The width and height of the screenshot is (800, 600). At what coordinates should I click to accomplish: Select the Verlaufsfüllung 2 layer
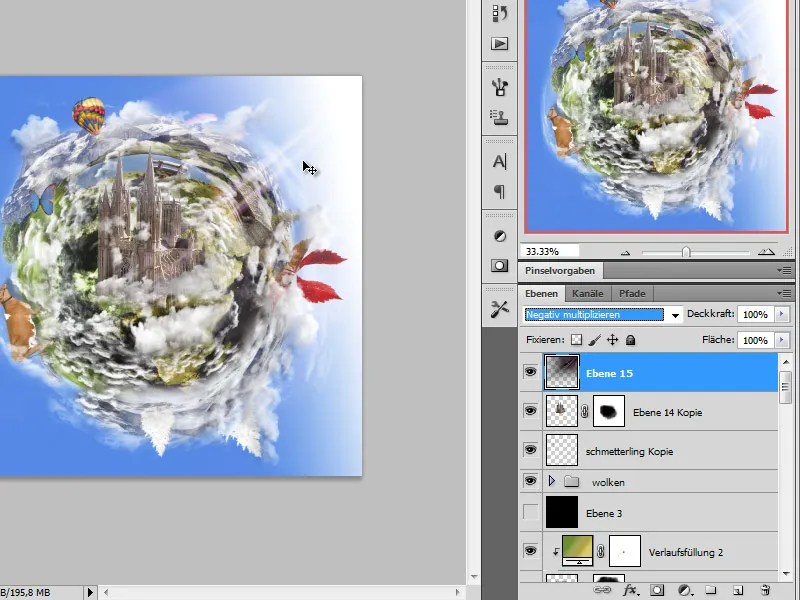point(661,552)
